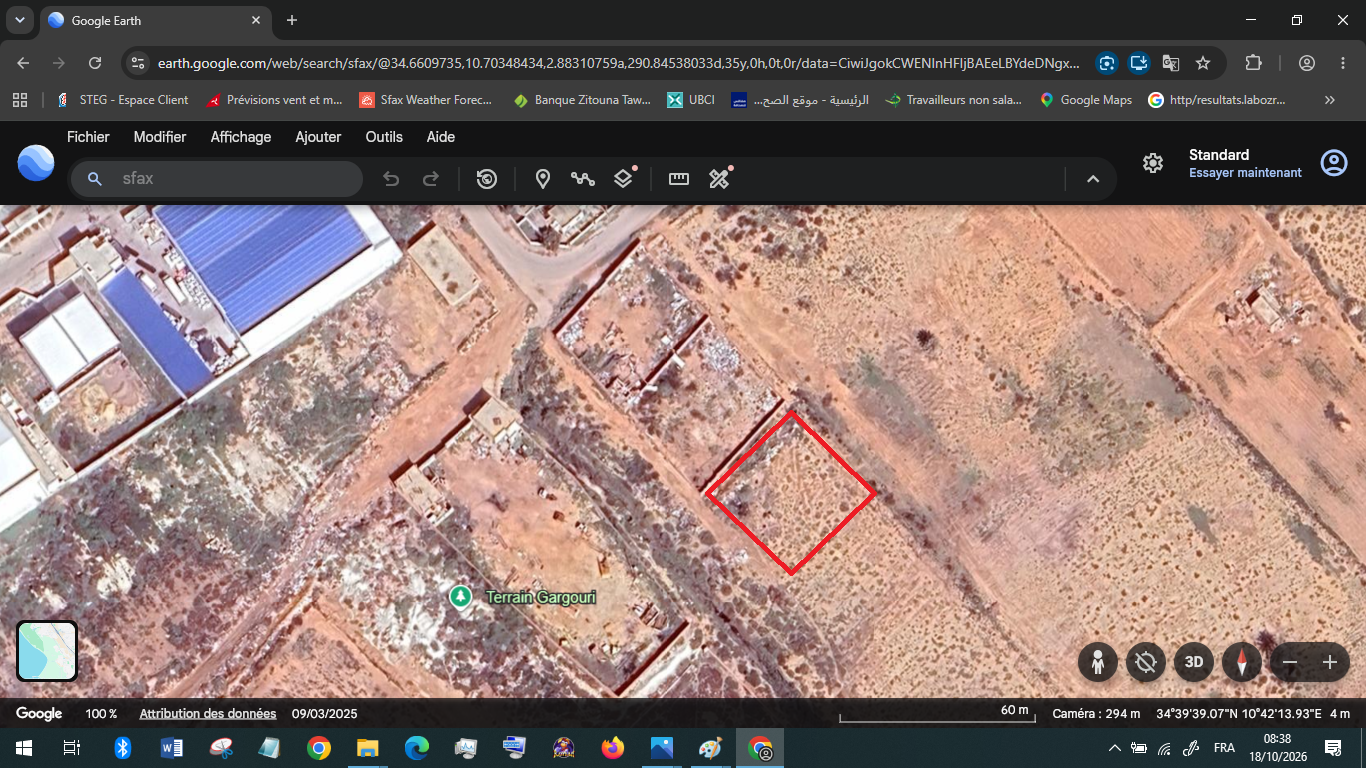Open the Fichier menu
The height and width of the screenshot is (768, 1366).
pyautogui.click(x=88, y=137)
